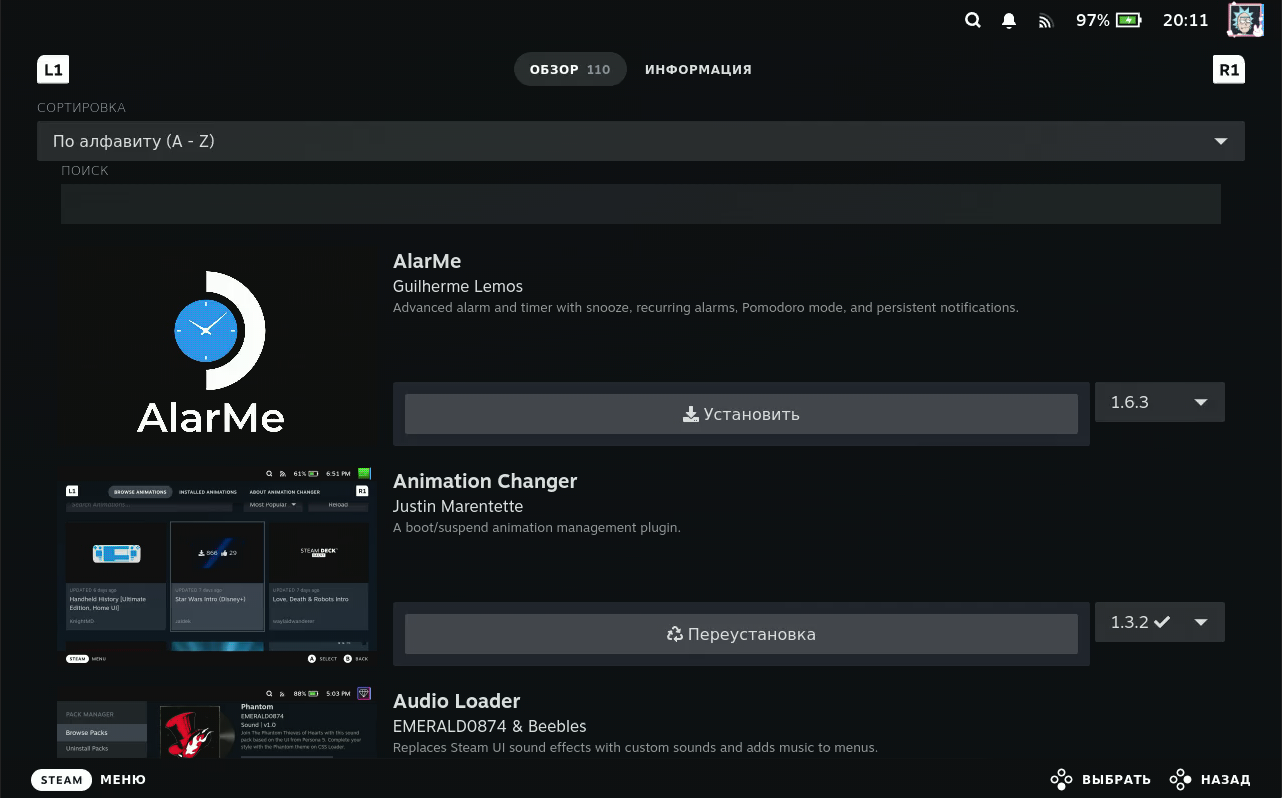This screenshot has width=1282, height=798.
Task: Click the R1 shoulder button icon
Action: click(x=1228, y=70)
